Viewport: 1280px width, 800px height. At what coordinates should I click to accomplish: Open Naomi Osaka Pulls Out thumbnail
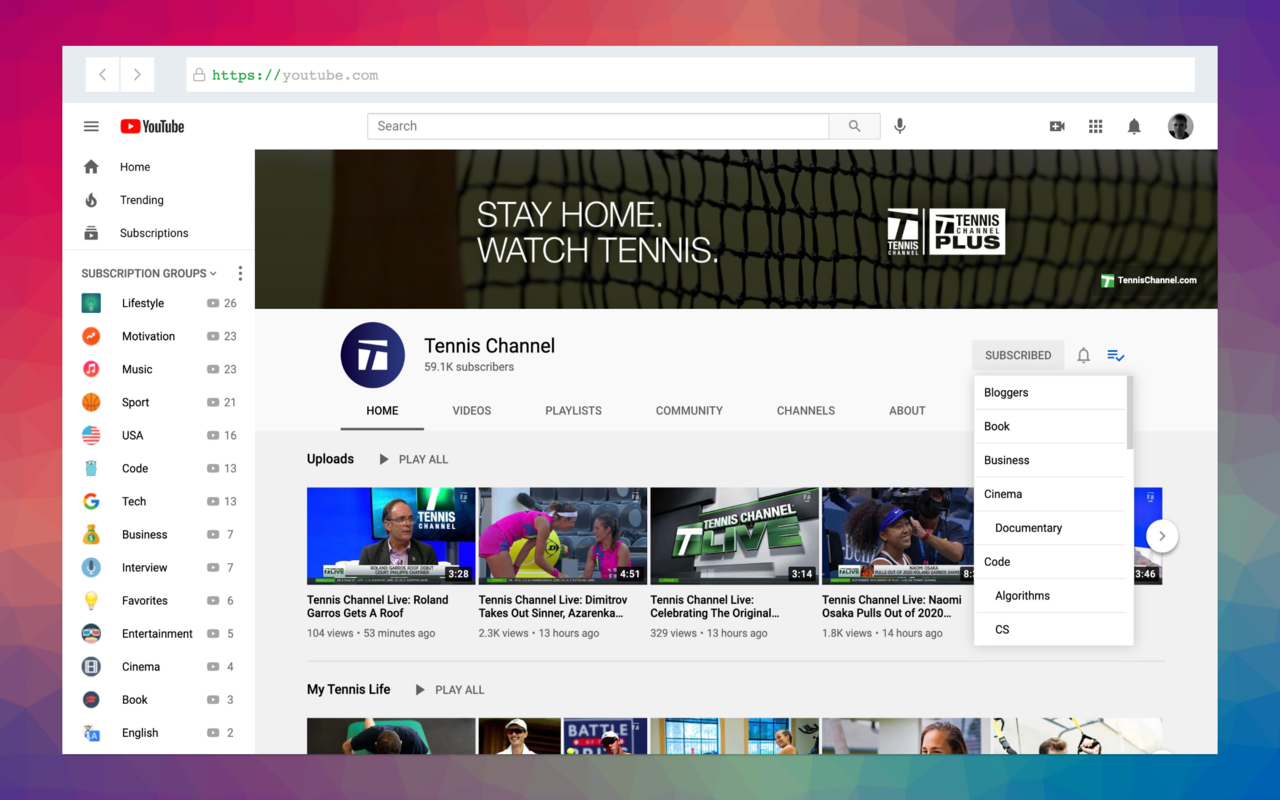898,536
